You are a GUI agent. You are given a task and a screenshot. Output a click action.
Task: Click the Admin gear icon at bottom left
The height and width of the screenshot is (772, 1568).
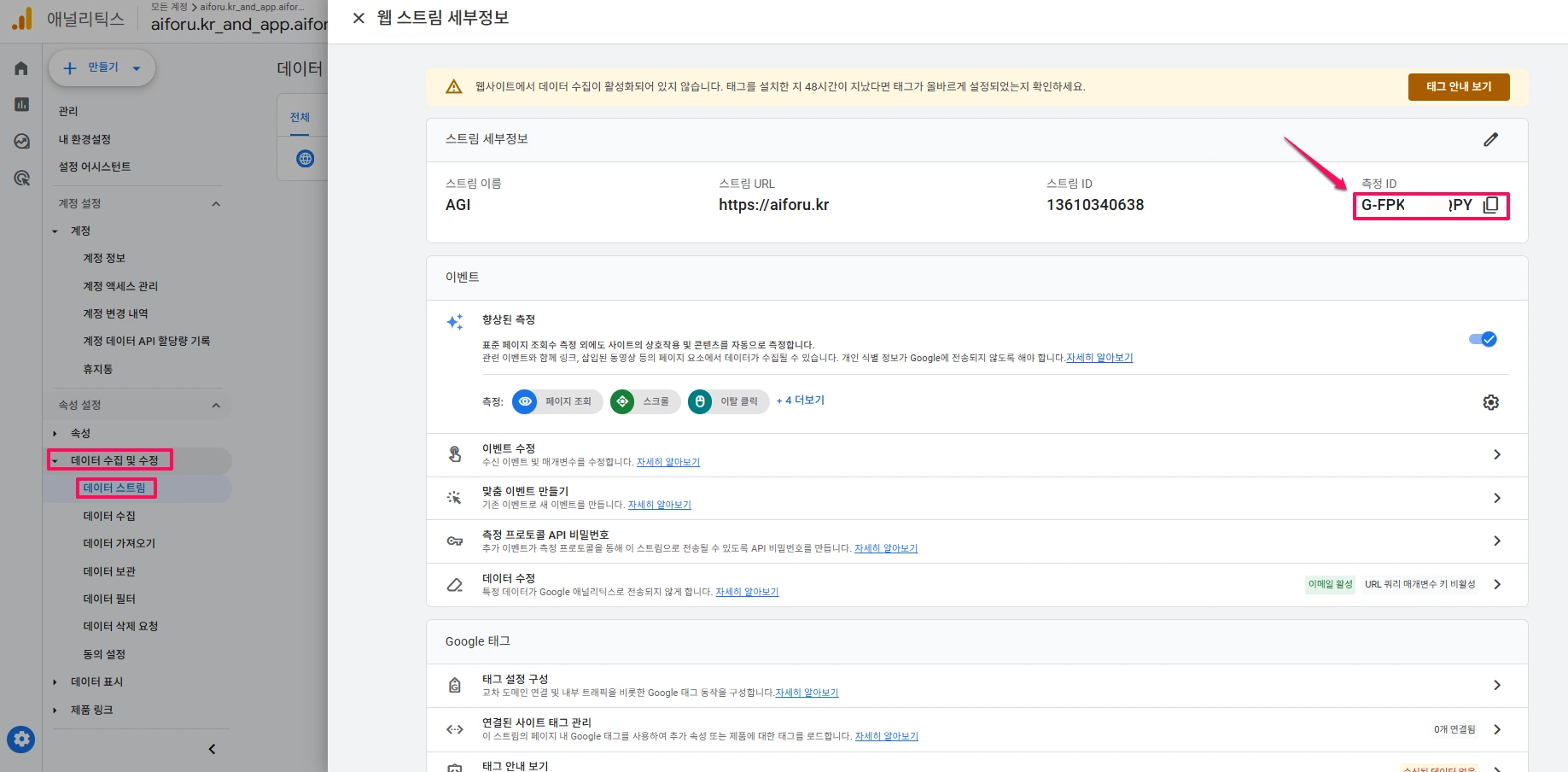(21, 739)
